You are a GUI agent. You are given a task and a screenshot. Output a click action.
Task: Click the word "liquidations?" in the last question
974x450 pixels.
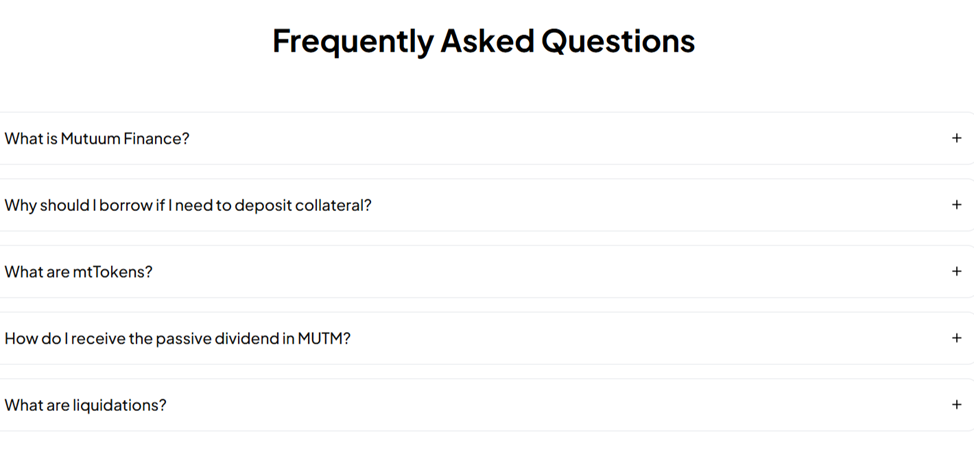click(120, 405)
